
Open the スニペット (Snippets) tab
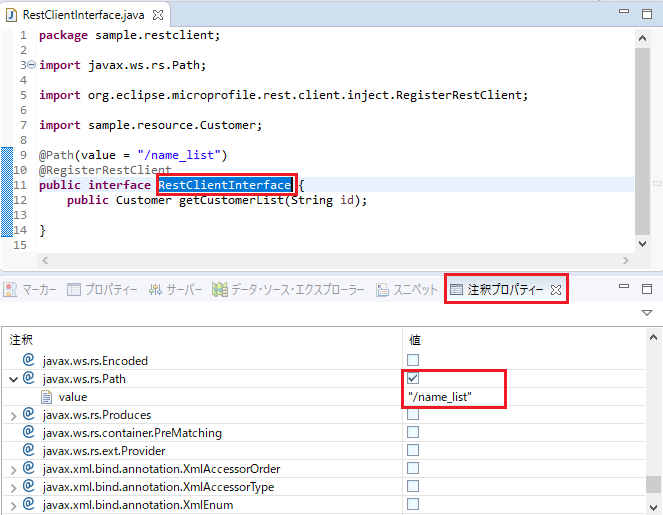[x=406, y=290]
